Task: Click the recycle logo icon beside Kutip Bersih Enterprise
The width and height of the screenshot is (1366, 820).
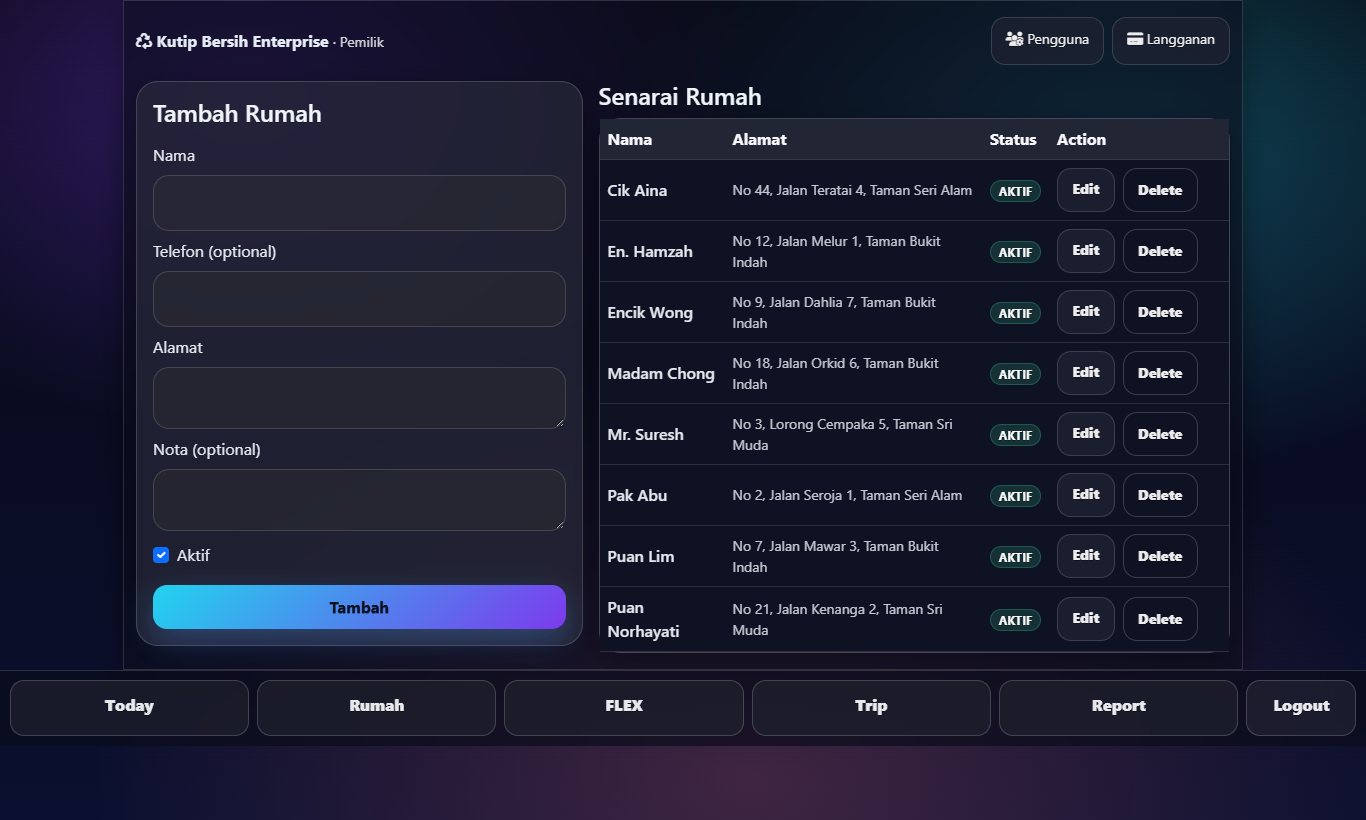Action: tap(144, 42)
